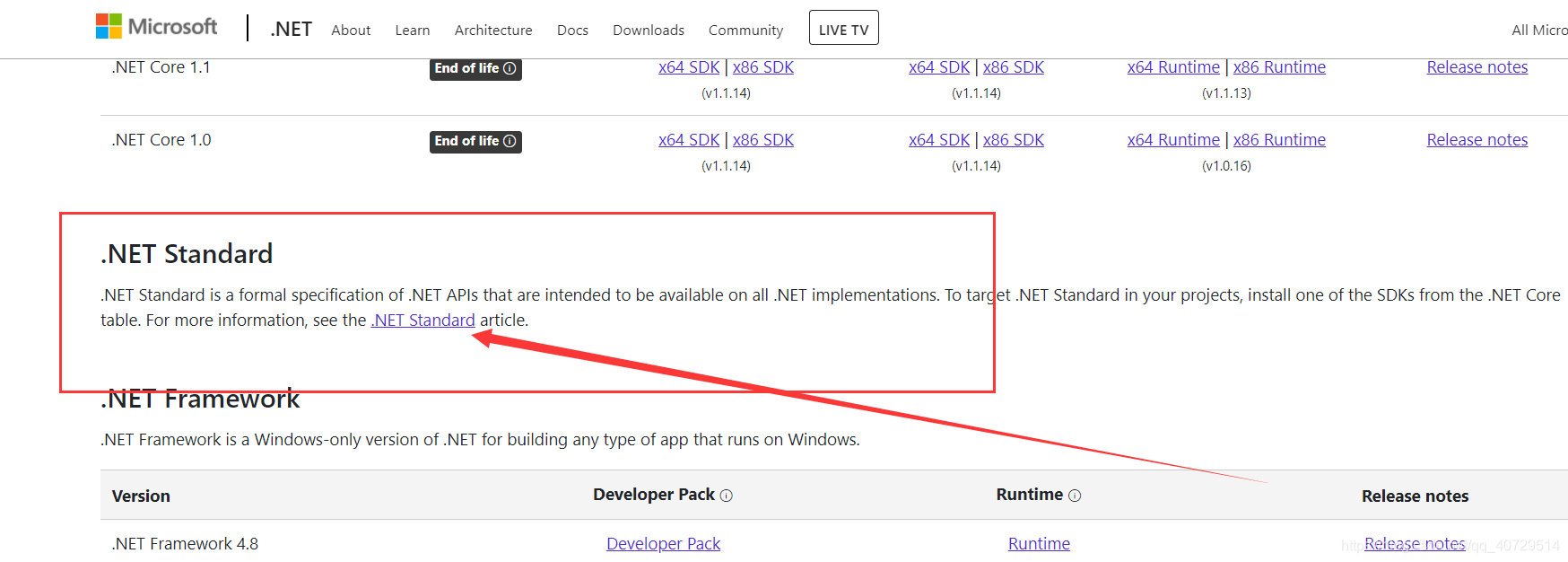Click the .NET Standard heading

coord(187,254)
